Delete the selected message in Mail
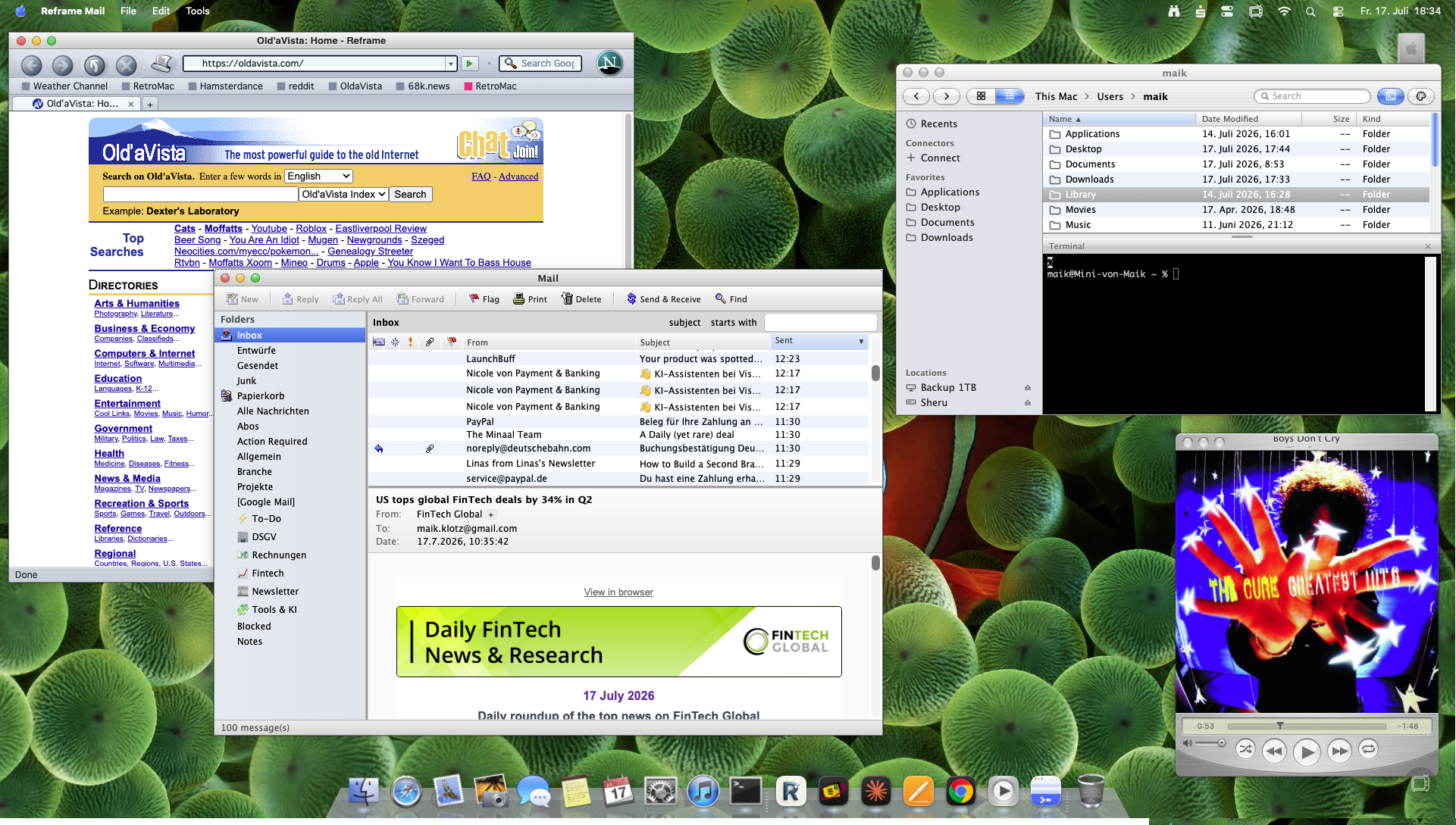 [581, 299]
